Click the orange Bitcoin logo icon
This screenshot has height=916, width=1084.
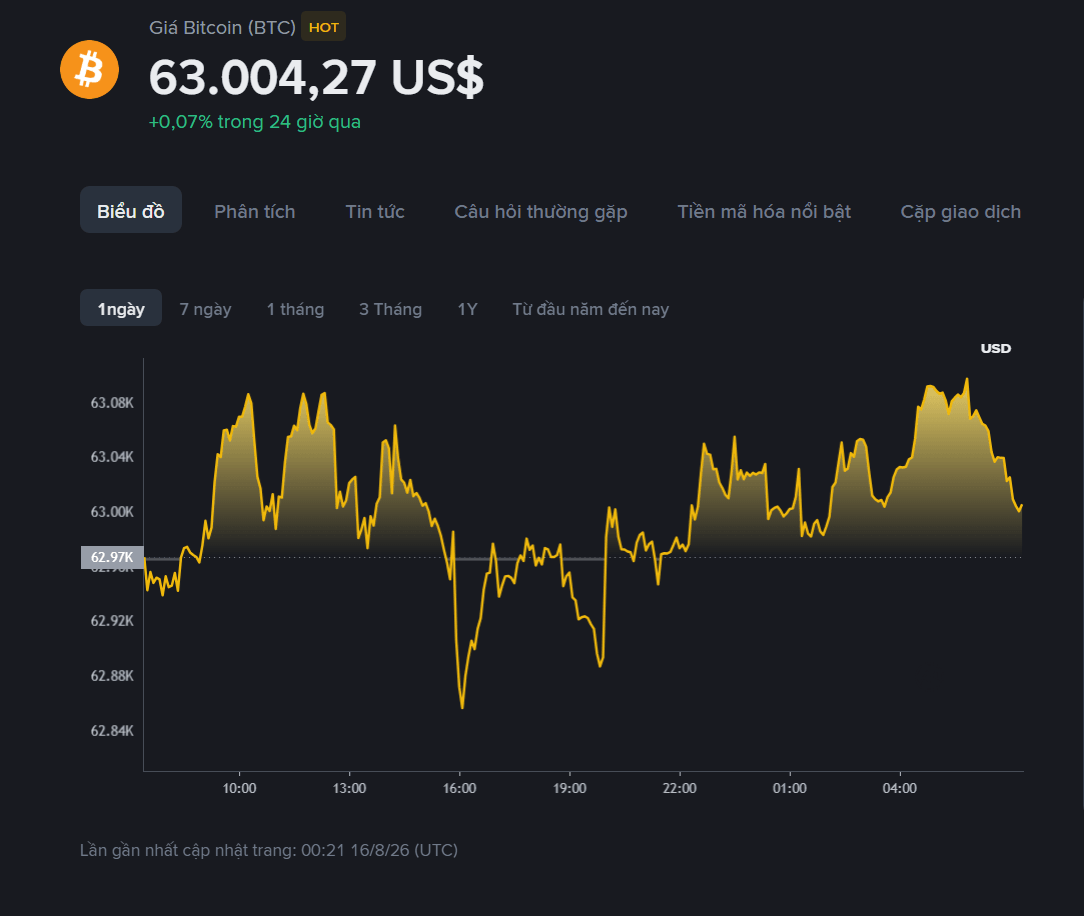tap(89, 70)
